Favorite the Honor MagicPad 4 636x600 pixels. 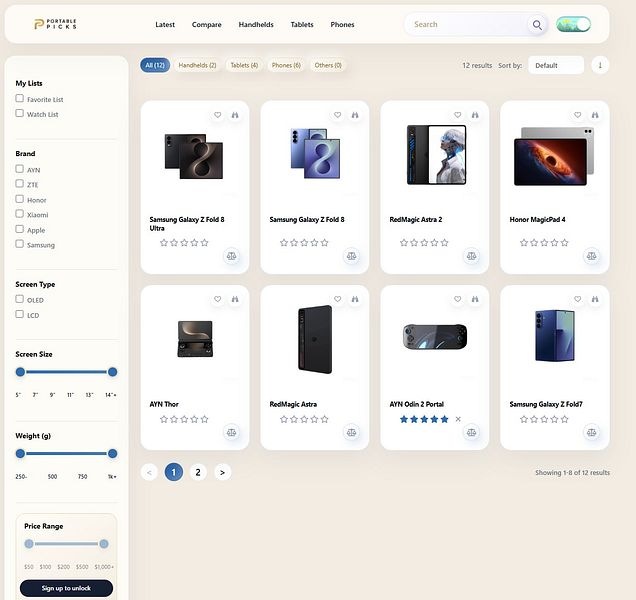578,115
